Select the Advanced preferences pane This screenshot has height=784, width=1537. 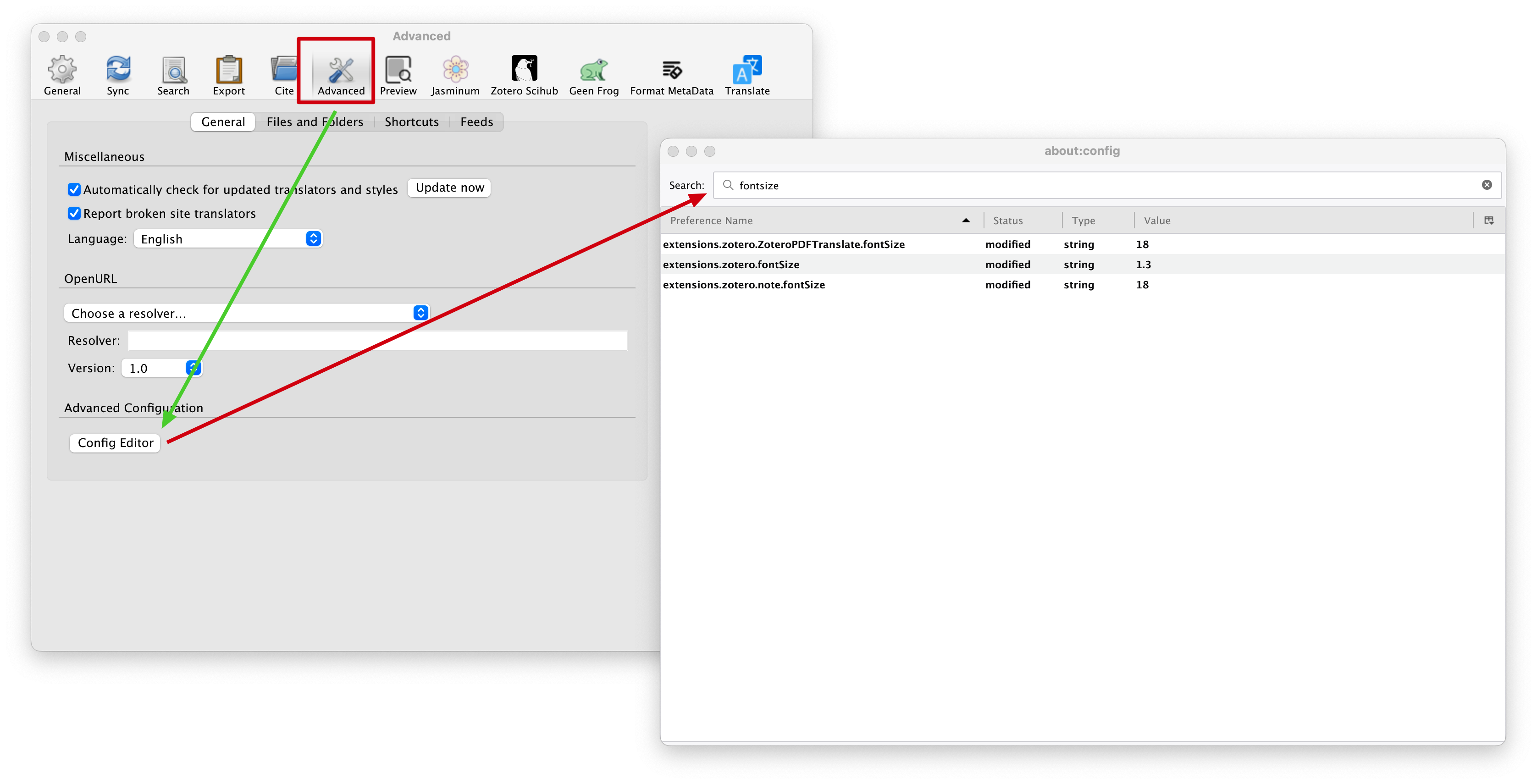coord(341,76)
